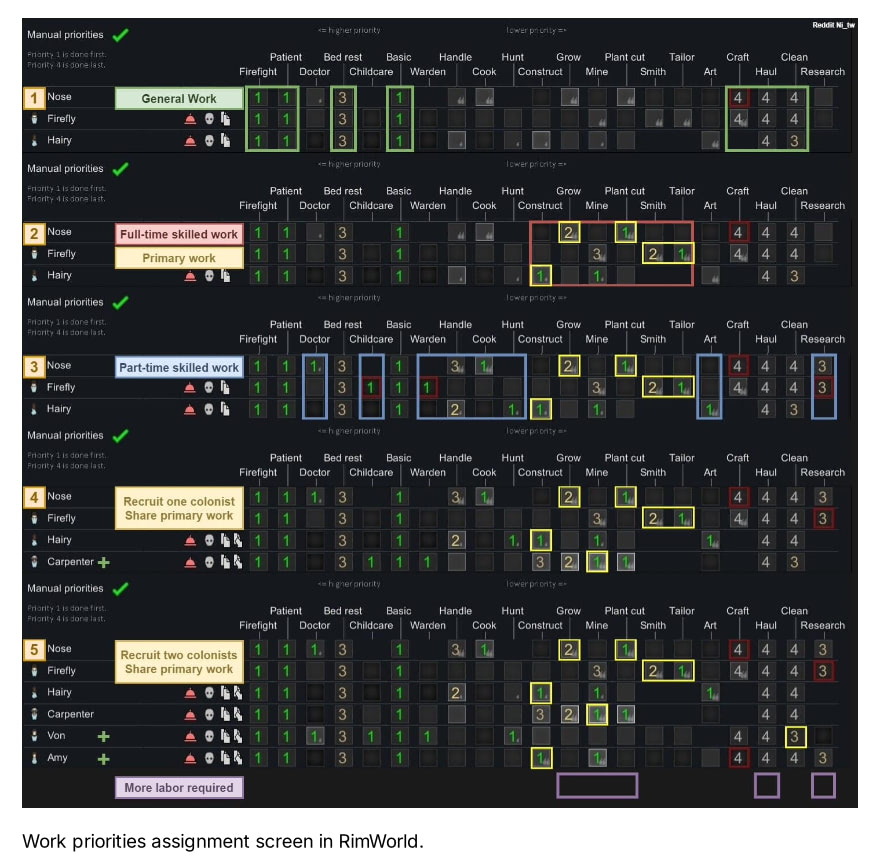Copy Firefly's priorities in panel 1
Viewport: 872px width, 860px height.
pos(225,118)
